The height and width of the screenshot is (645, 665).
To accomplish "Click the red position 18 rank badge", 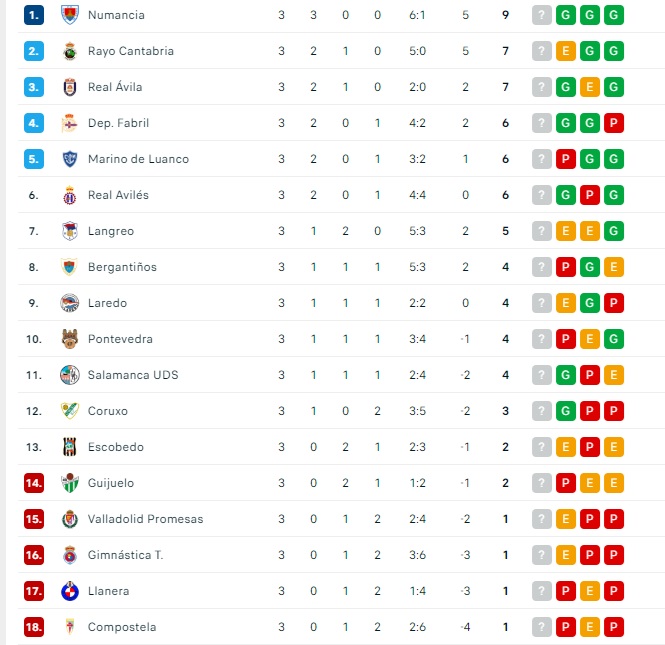I will click(35, 627).
